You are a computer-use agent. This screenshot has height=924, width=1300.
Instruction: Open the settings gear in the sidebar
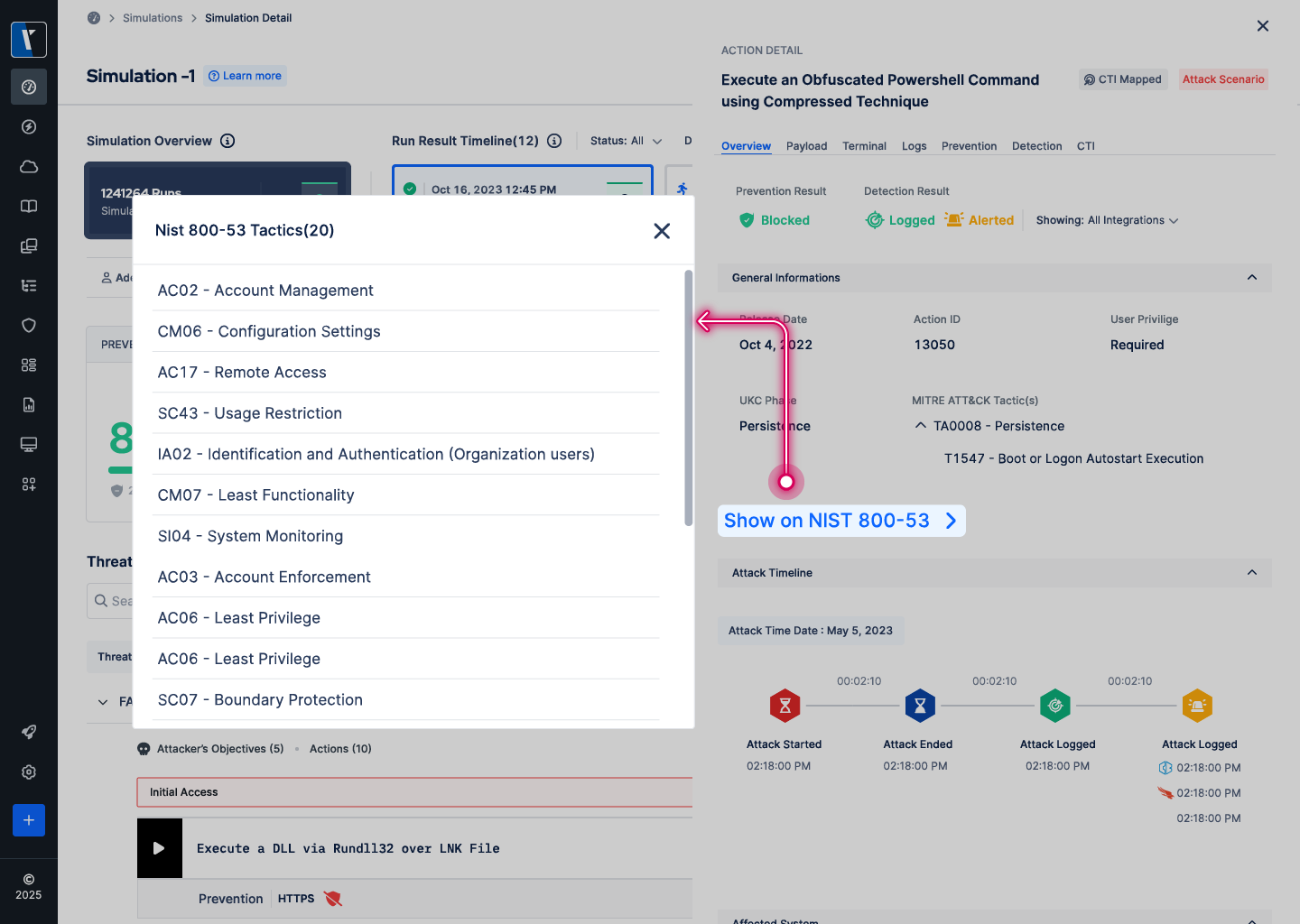pyautogui.click(x=29, y=772)
